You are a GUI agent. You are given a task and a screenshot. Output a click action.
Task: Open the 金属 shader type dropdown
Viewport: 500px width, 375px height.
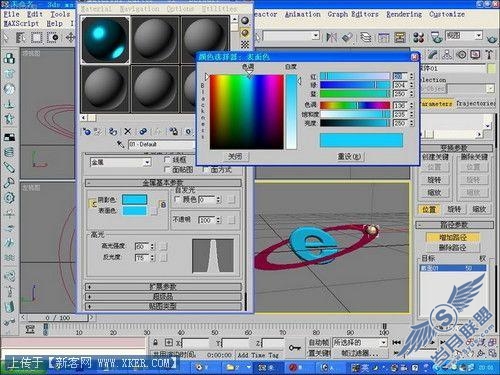[x=120, y=162]
